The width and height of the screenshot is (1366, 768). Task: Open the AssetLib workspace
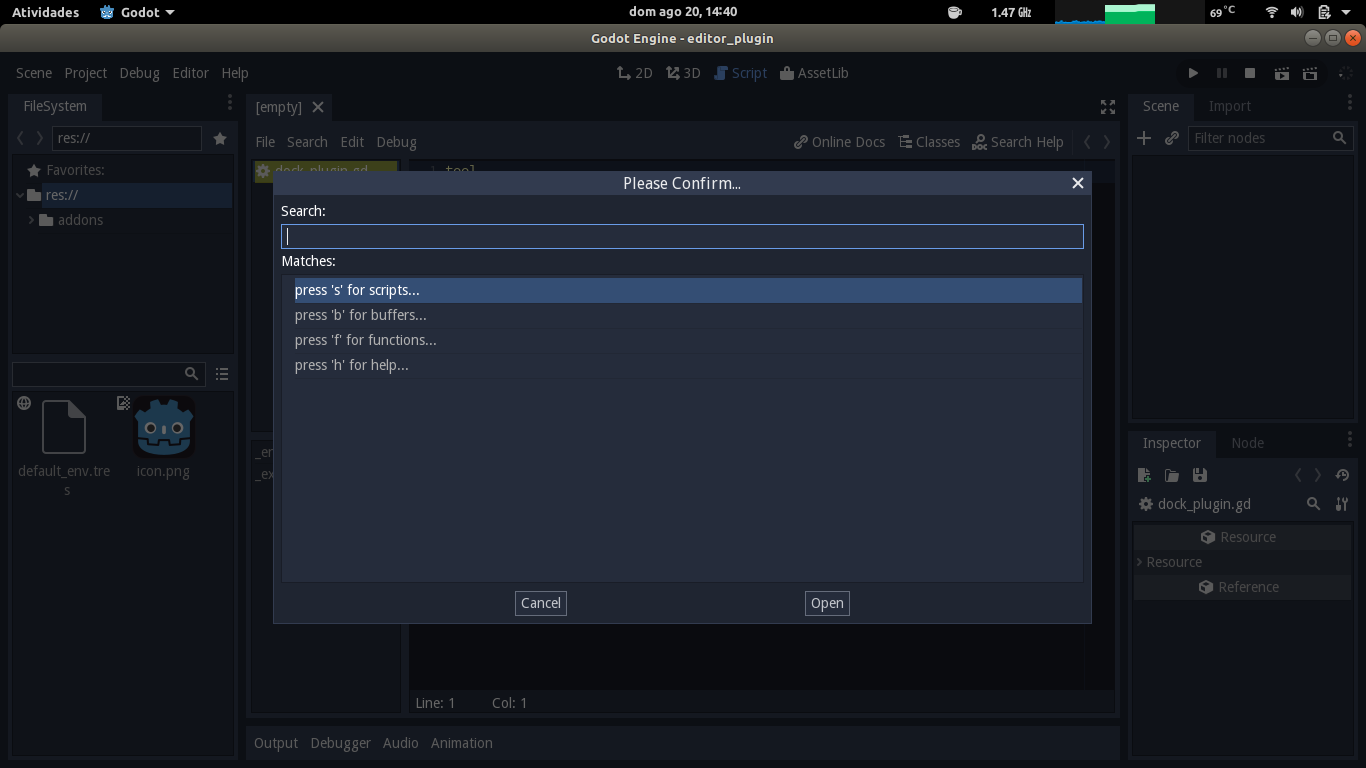pyautogui.click(x=814, y=73)
